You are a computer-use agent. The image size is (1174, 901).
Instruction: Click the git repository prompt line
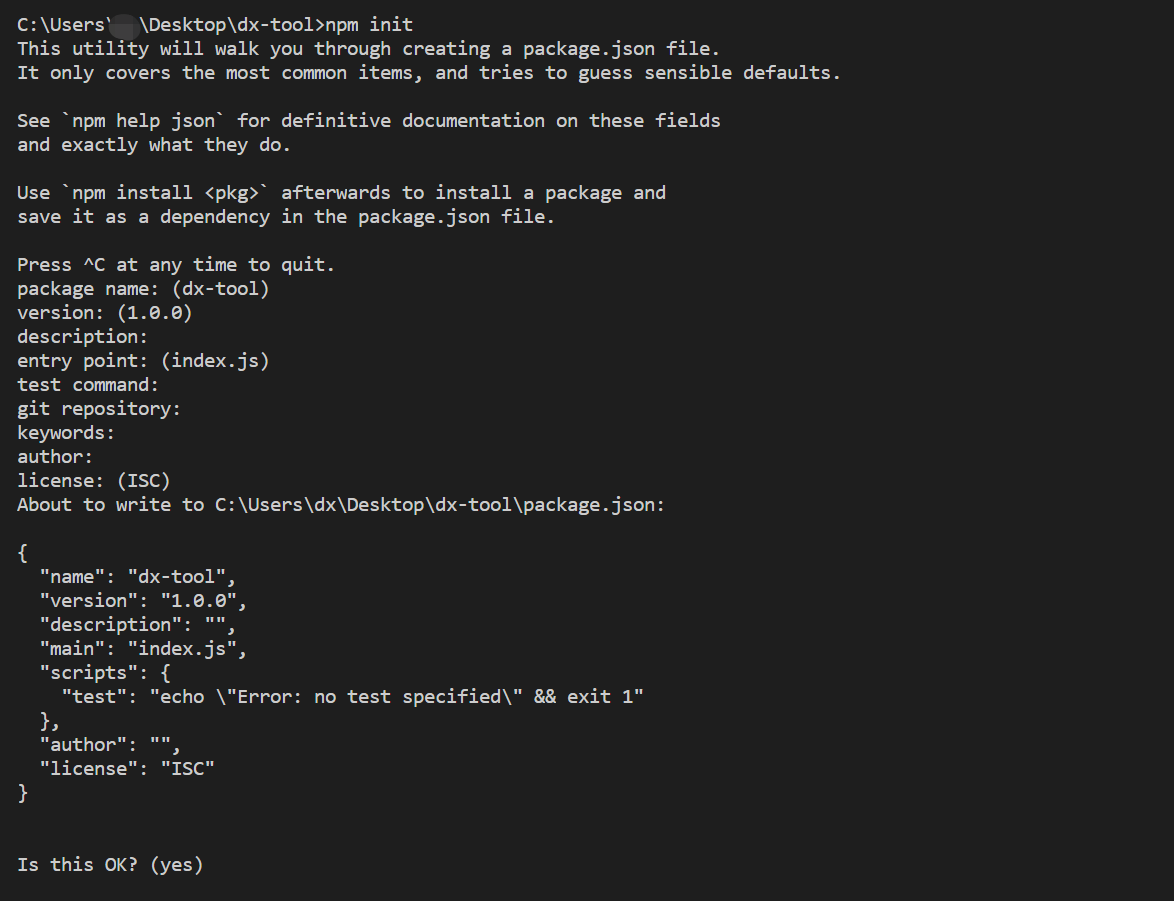click(99, 408)
